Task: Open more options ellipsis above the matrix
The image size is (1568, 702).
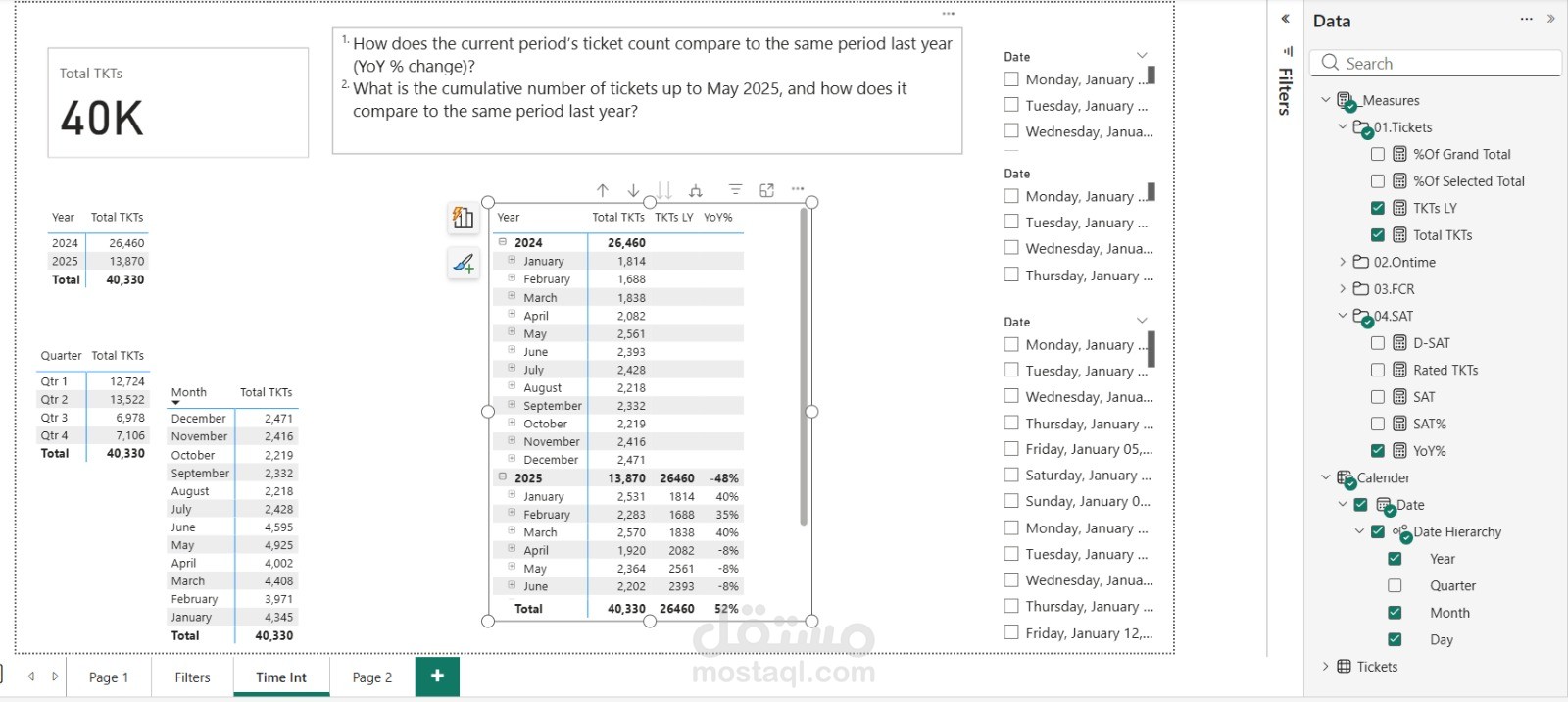Action: click(x=798, y=189)
